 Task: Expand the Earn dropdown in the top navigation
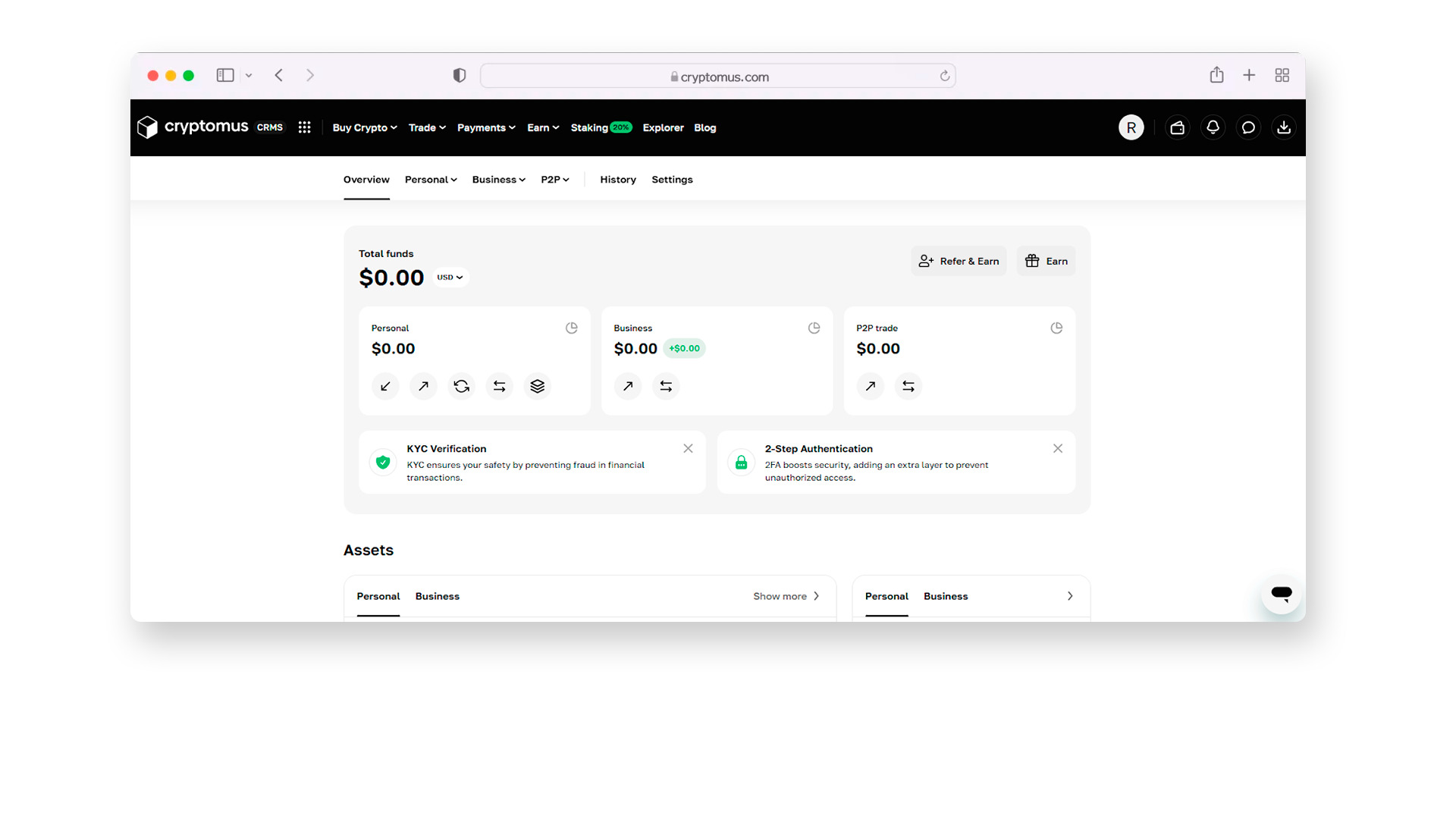[543, 127]
